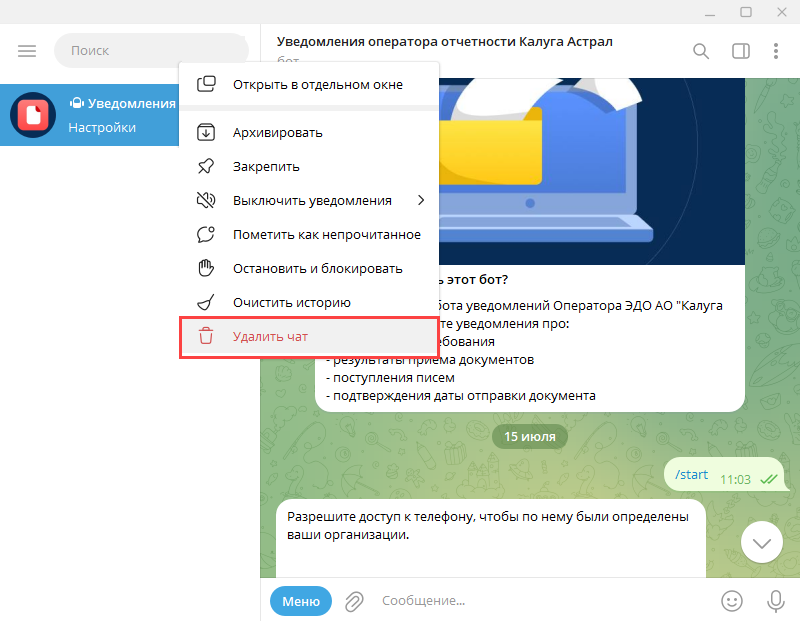Click the '11:03' message timestamp
The height and width of the screenshot is (621, 800).
(x=735, y=480)
